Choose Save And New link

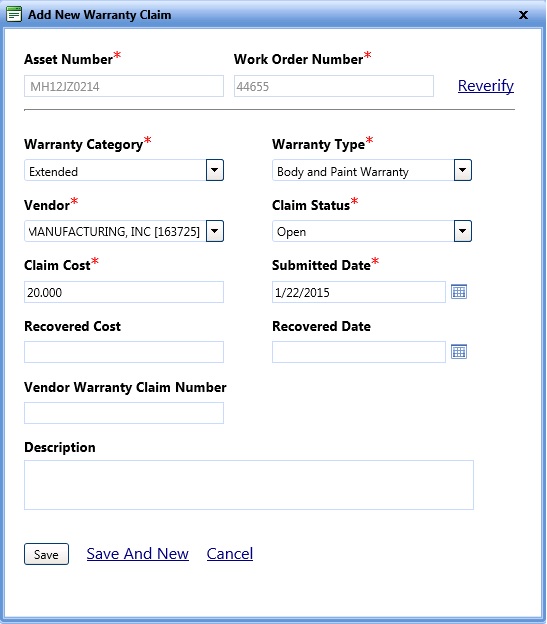coord(138,554)
